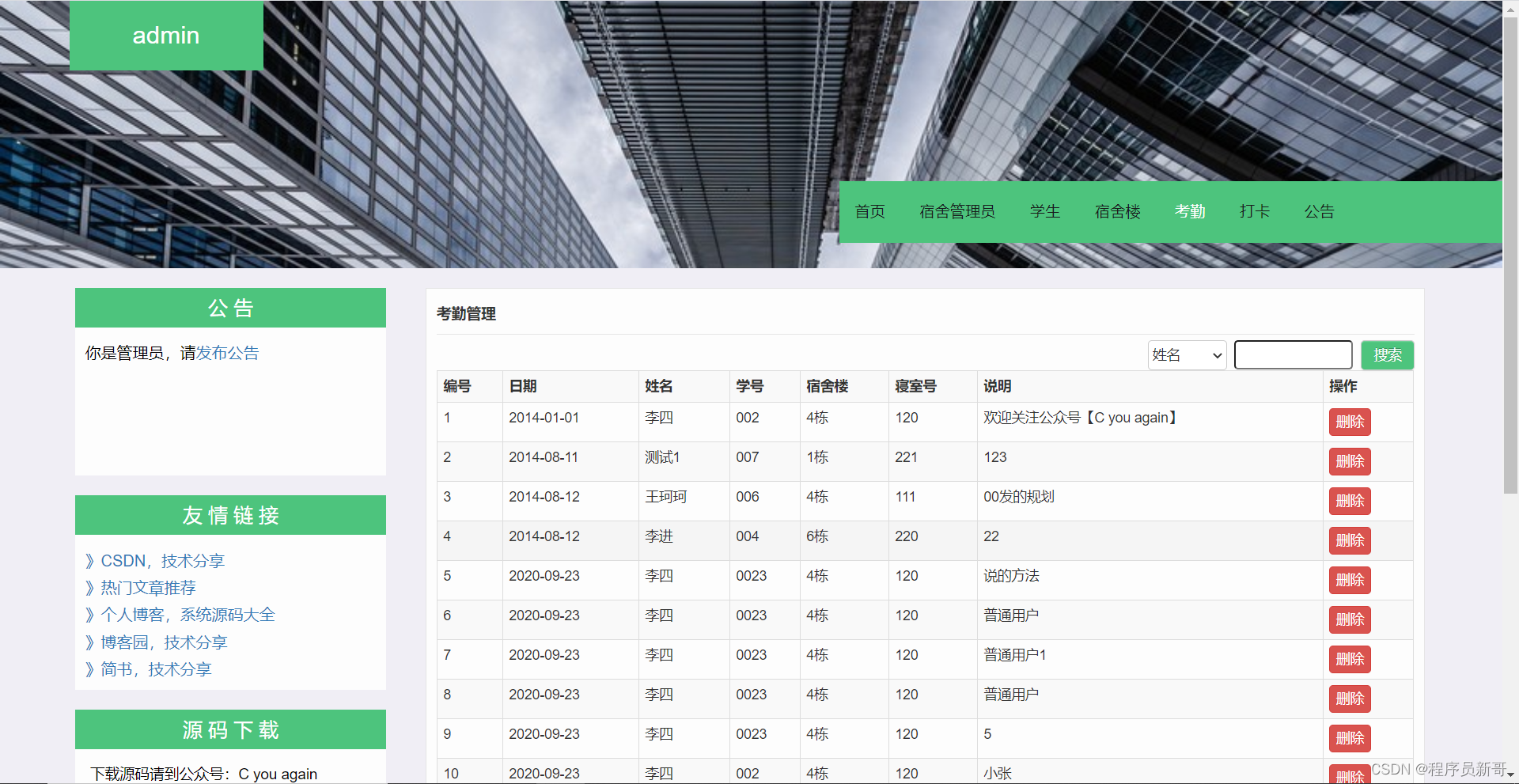Open the 公告 item in the green nav bar

1319,211
